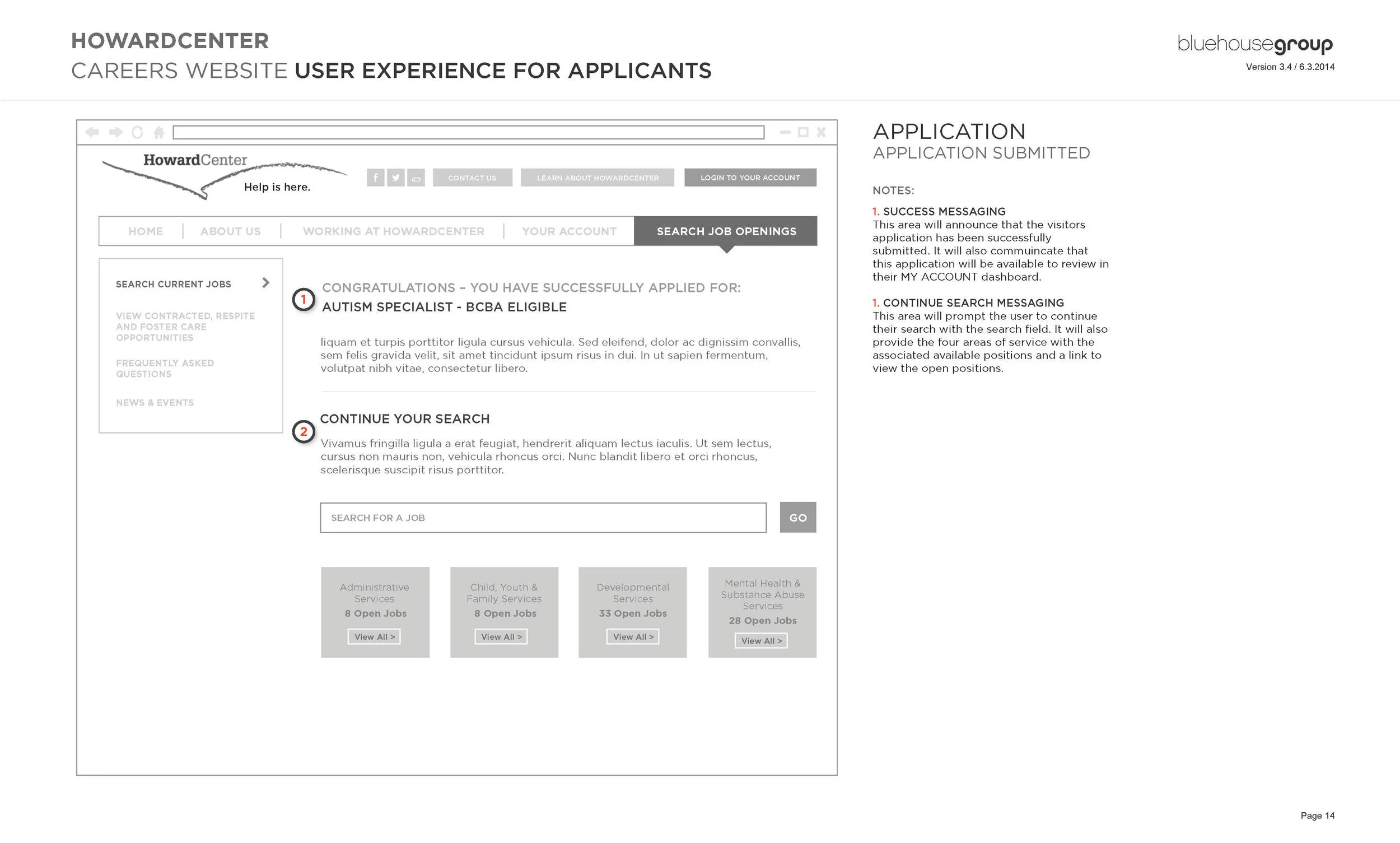The width and height of the screenshot is (1400, 843).
Task: Expand Search Current Jobs via its chevron arrow
Action: (x=265, y=282)
